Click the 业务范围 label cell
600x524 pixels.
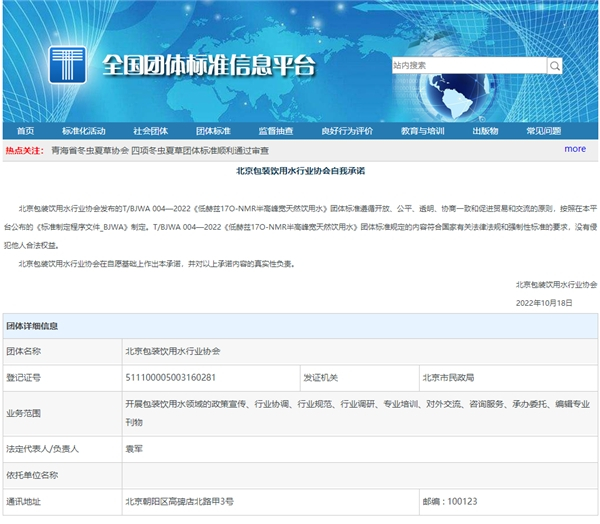click(x=62, y=413)
